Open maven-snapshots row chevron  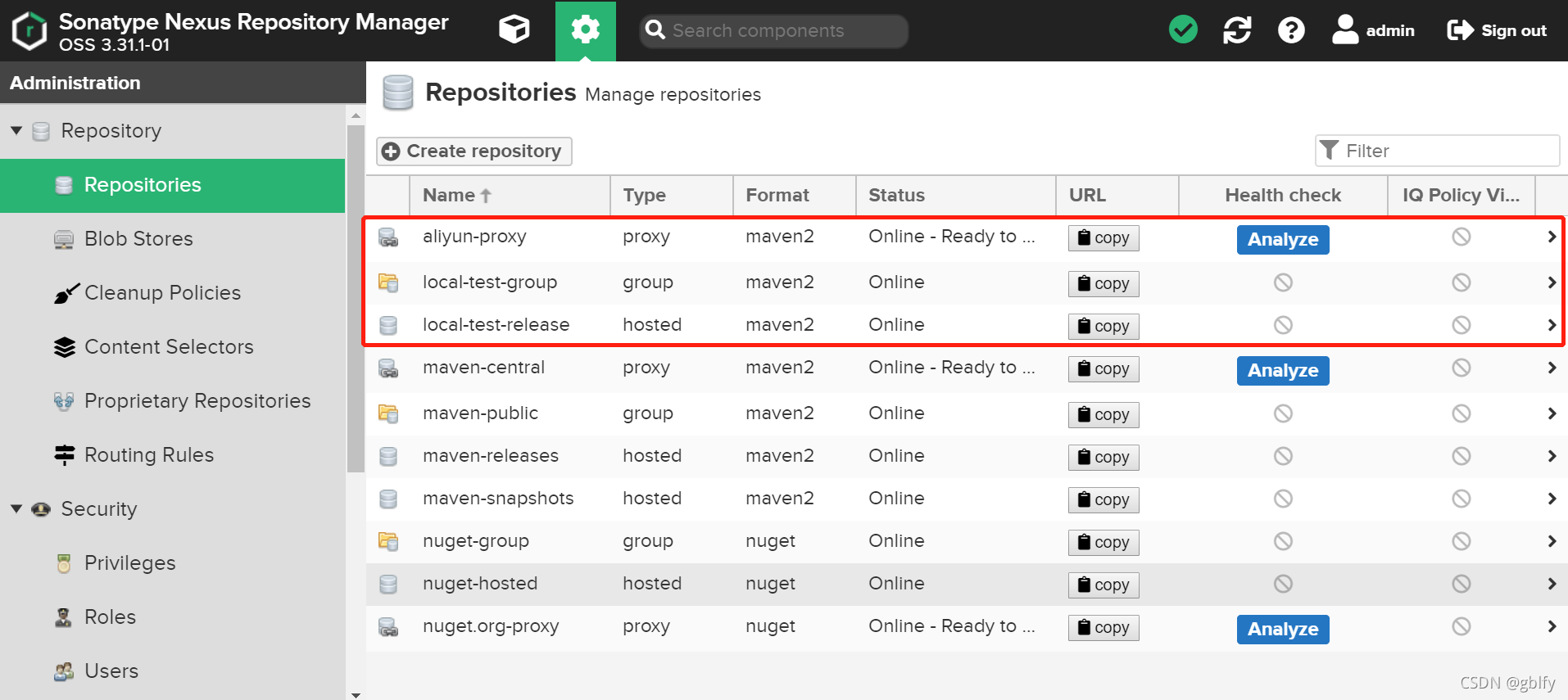1552,499
